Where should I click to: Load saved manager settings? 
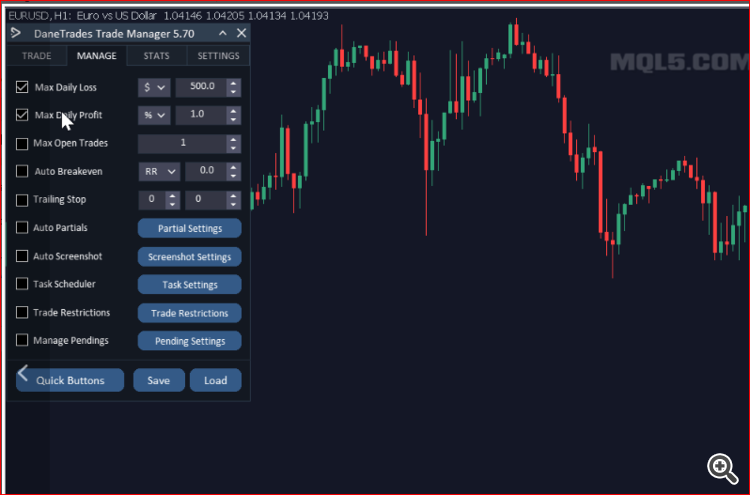pos(216,380)
